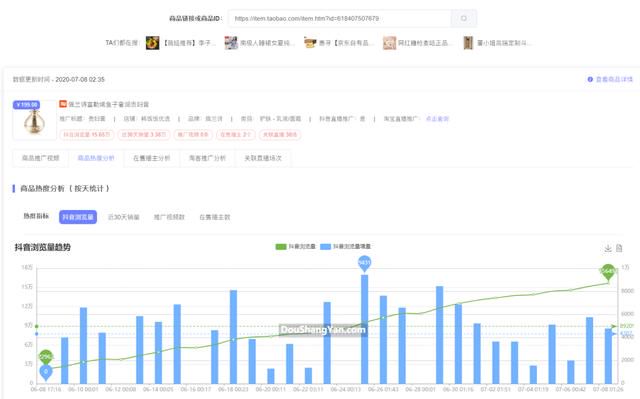Click the 推广视频 red stat tag
The height and width of the screenshot is (399, 640).
click(193, 135)
